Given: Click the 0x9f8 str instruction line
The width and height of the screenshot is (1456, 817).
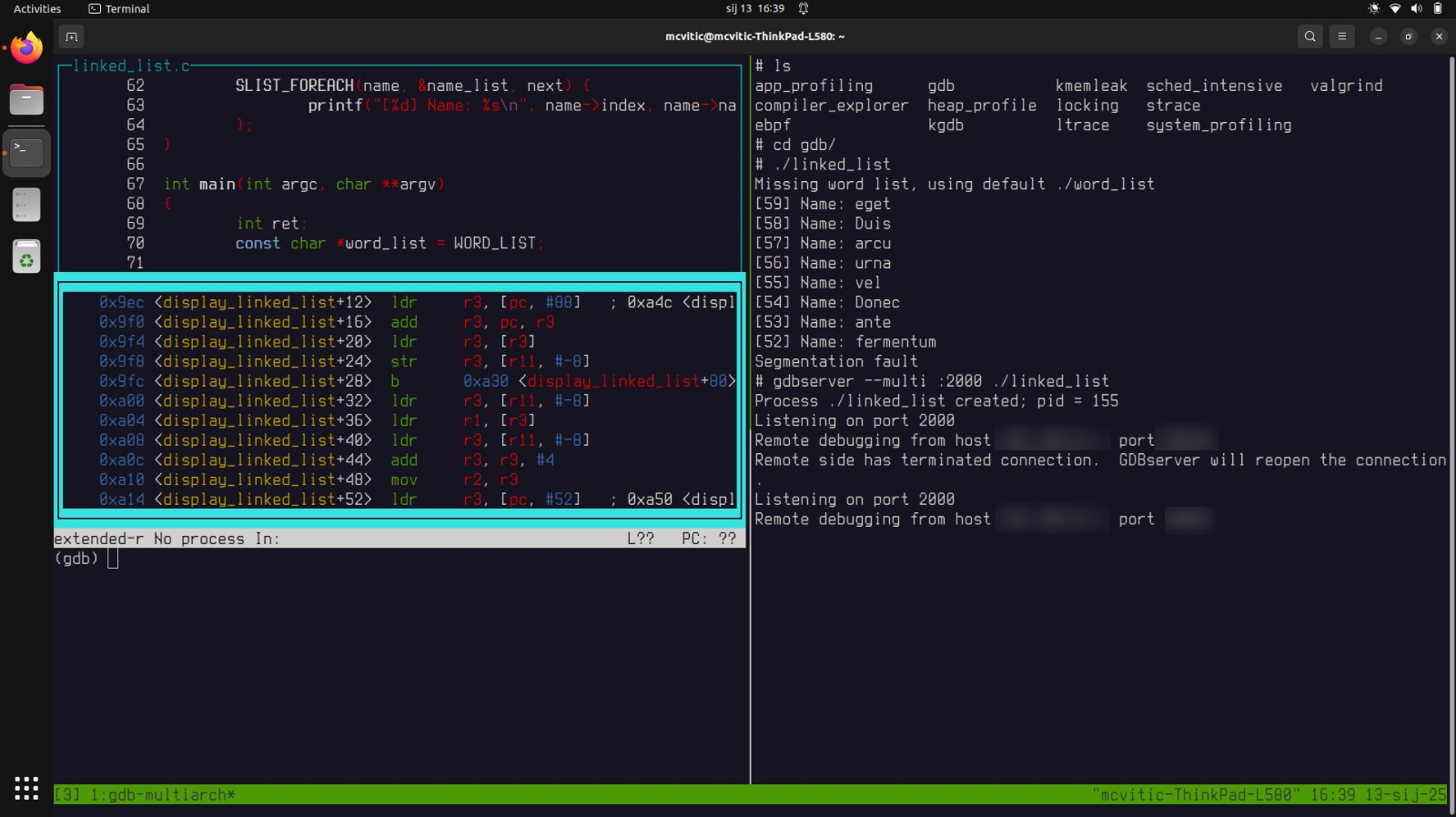Looking at the screenshot, I should 345,361.
